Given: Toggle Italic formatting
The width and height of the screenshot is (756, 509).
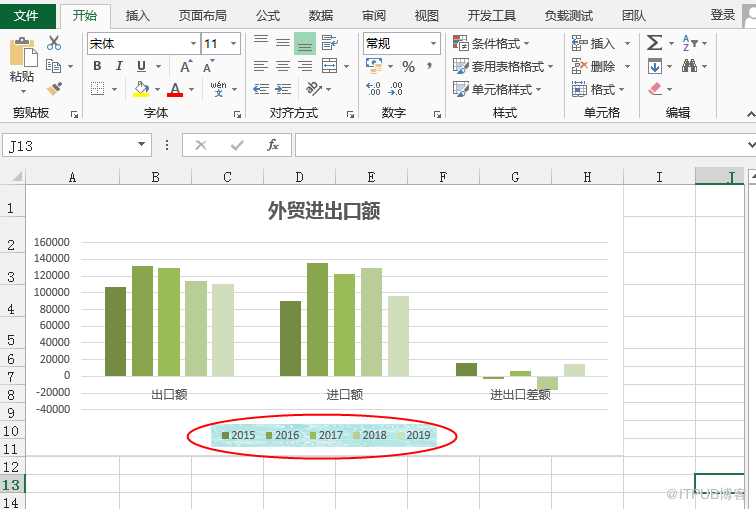Looking at the screenshot, I should click(119, 66).
